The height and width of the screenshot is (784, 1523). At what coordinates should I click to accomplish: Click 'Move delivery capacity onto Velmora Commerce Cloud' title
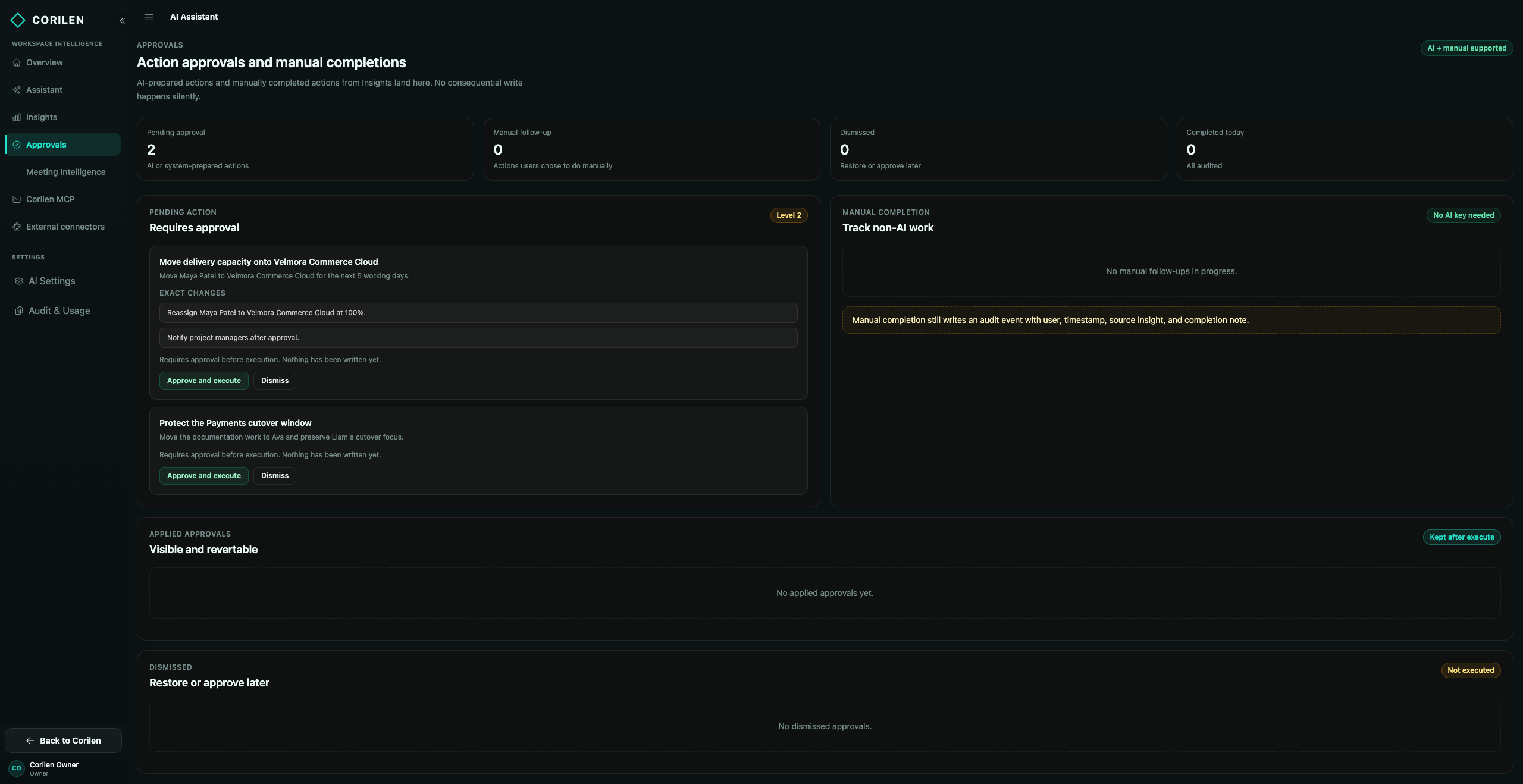(268, 262)
